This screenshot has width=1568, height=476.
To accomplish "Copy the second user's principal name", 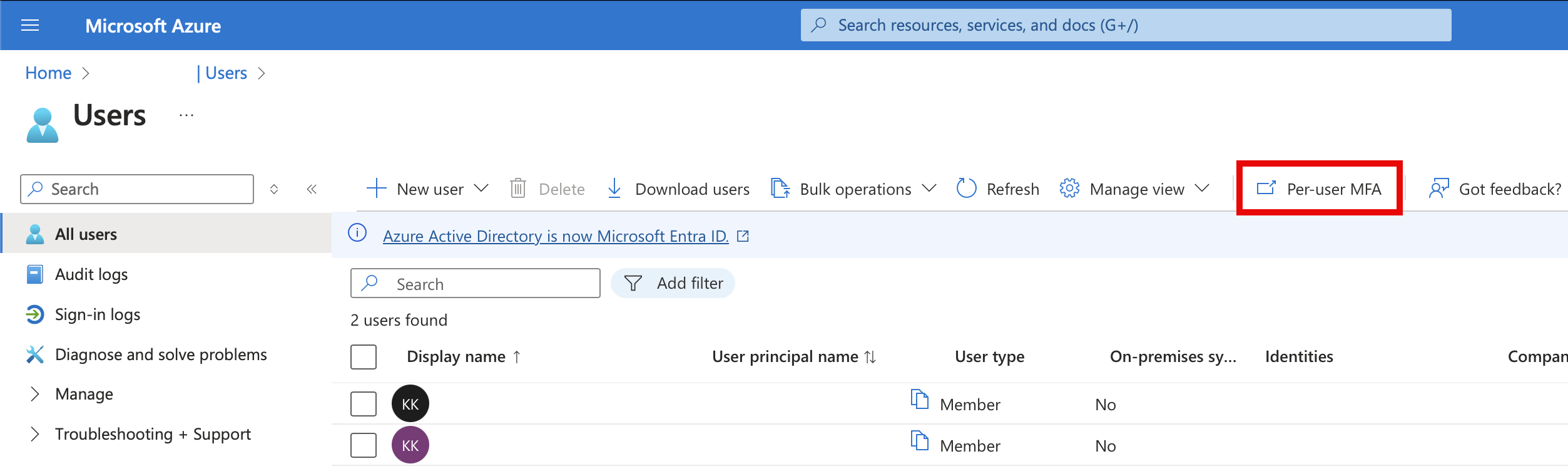I will tap(920, 440).
